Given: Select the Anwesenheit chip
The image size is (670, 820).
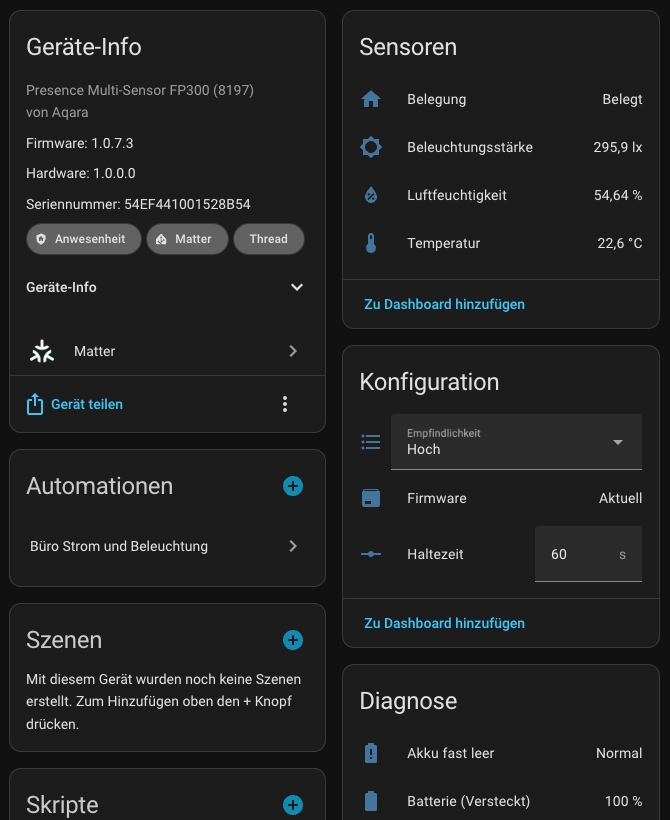Looking at the screenshot, I should point(83,239).
